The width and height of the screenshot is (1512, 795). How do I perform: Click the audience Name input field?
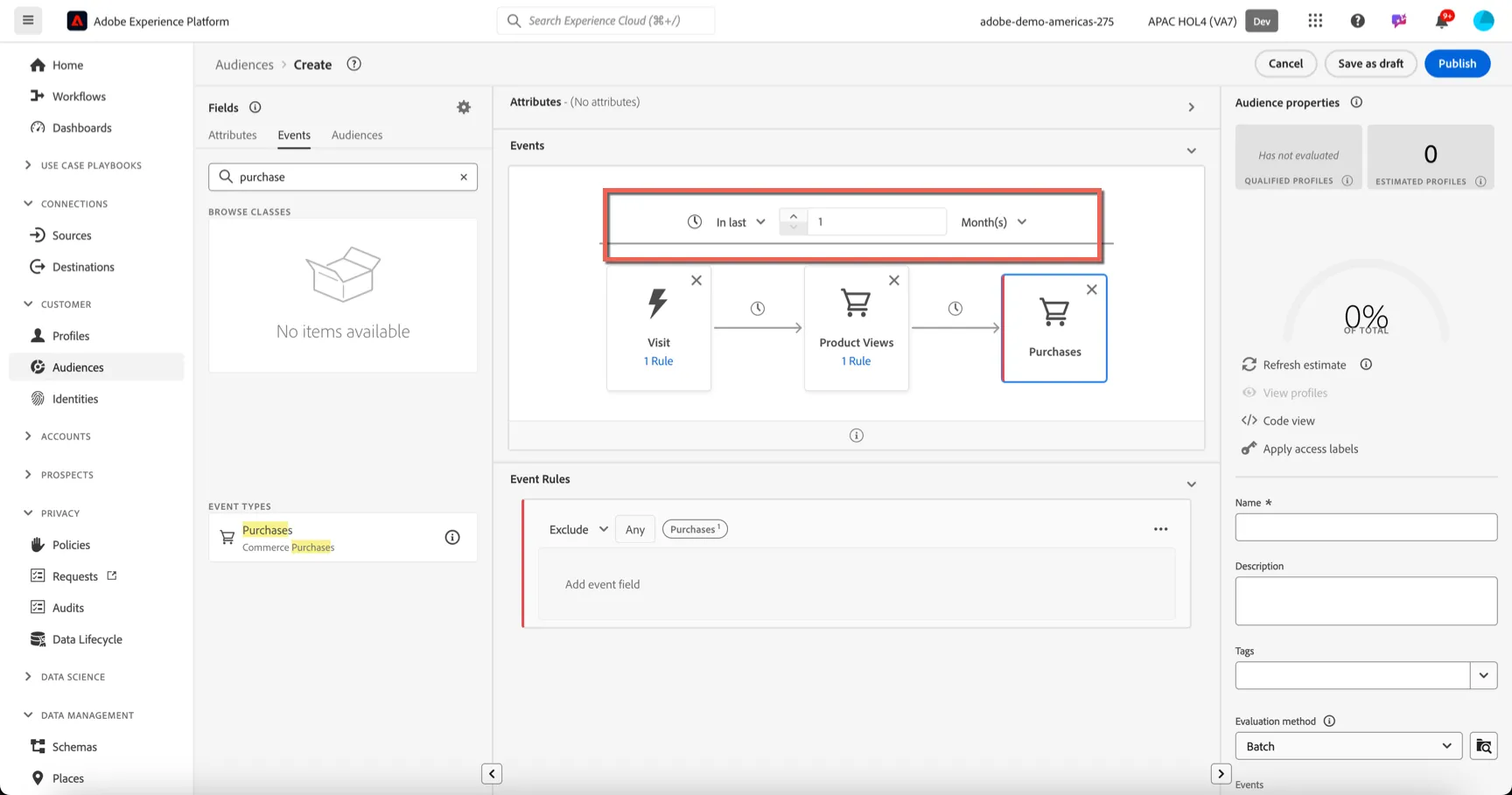click(1366, 527)
